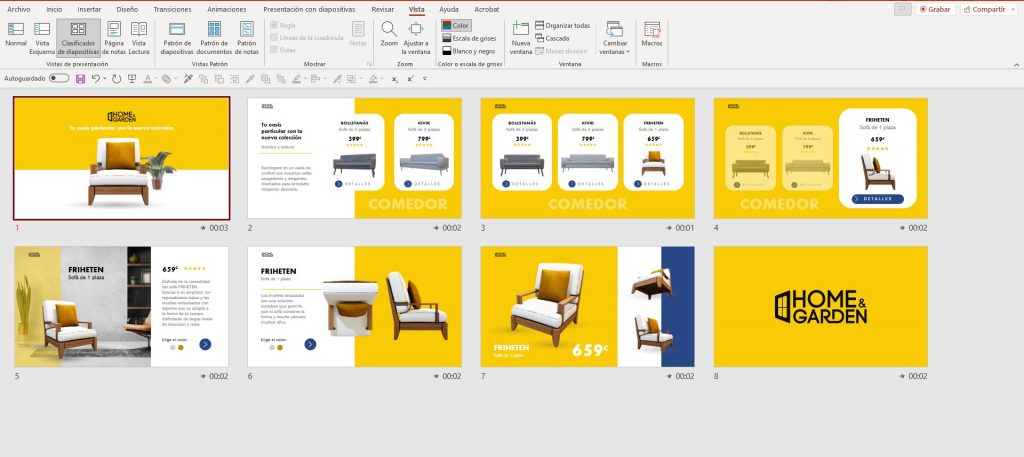Open Página de notas view
The image size is (1024, 457).
(114, 34)
